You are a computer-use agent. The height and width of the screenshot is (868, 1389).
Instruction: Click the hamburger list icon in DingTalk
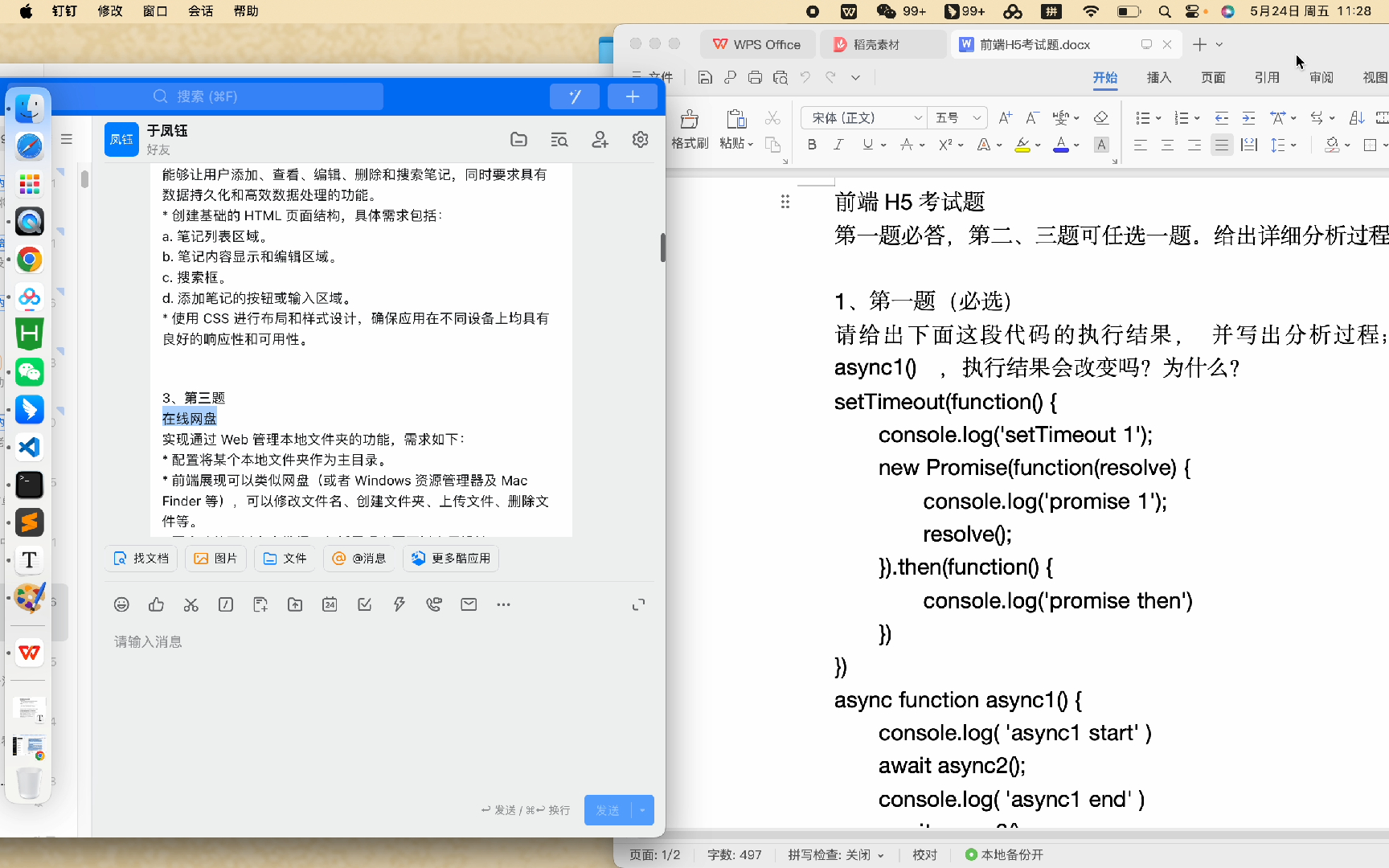tap(67, 139)
